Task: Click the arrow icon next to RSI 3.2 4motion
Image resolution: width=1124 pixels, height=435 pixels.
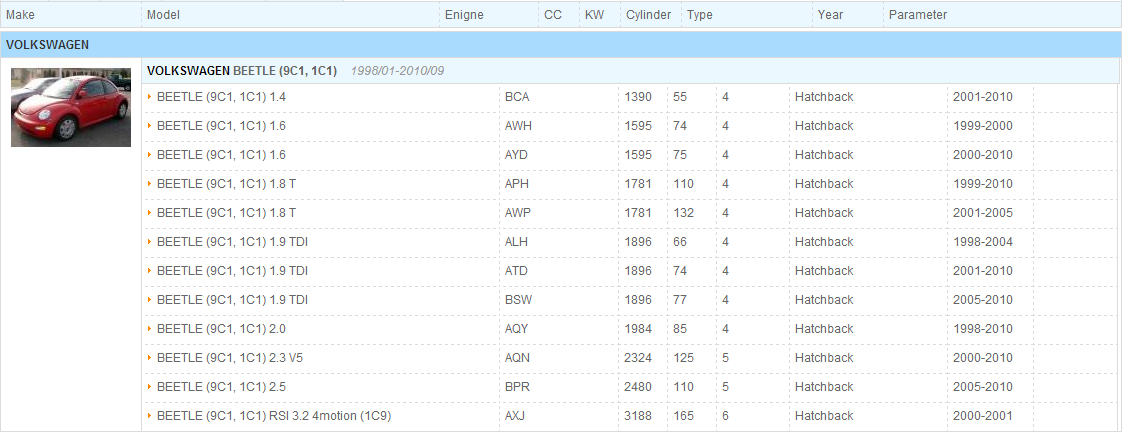Action: (150, 416)
